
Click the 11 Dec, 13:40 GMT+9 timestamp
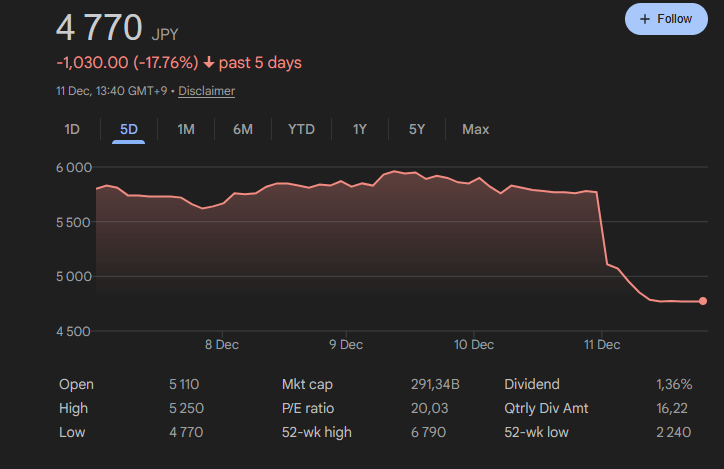point(112,91)
